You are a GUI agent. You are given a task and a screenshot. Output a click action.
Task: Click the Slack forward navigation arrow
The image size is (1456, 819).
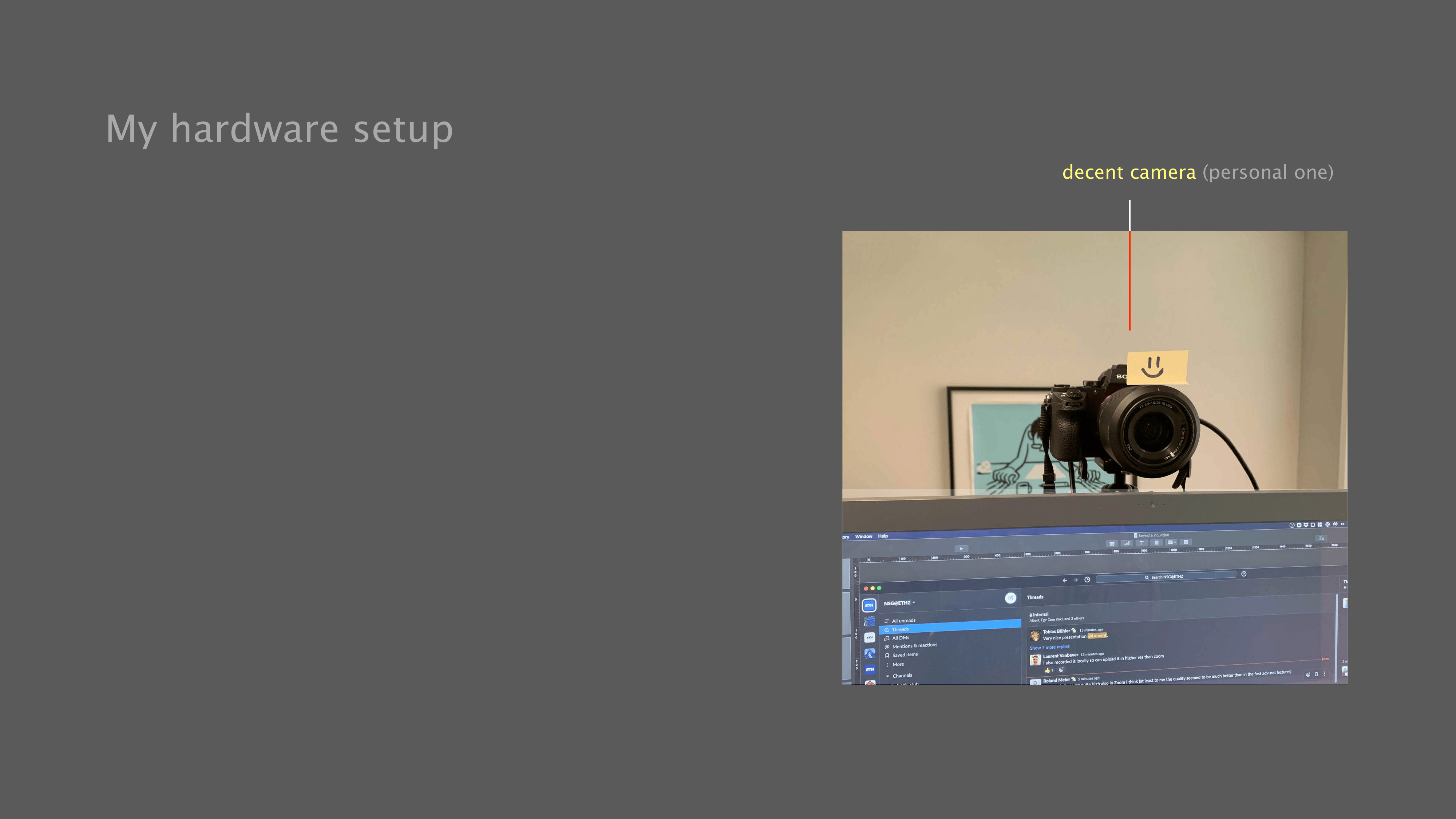1076,580
